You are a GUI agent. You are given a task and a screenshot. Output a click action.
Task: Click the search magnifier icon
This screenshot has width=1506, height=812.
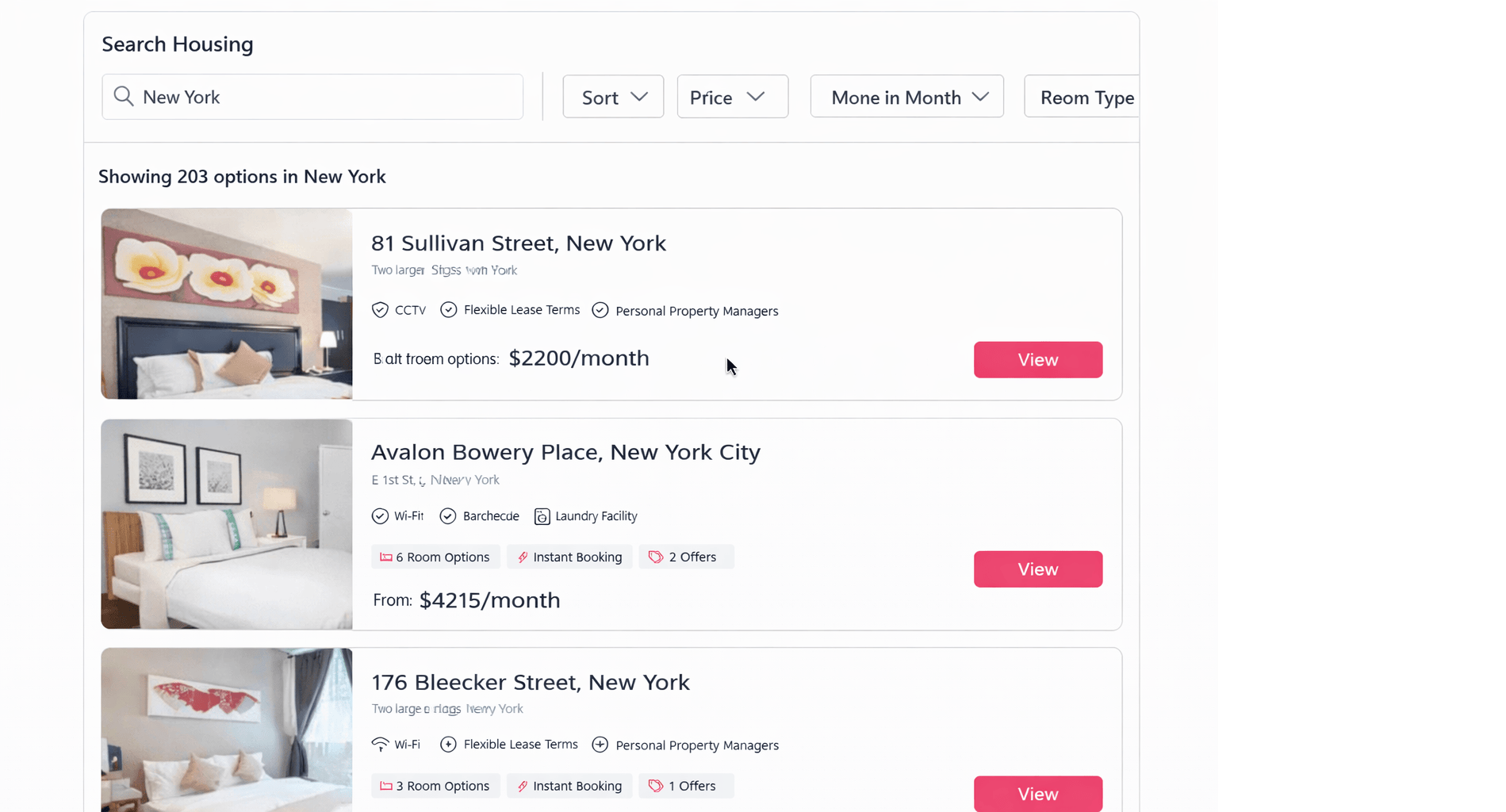click(x=123, y=97)
